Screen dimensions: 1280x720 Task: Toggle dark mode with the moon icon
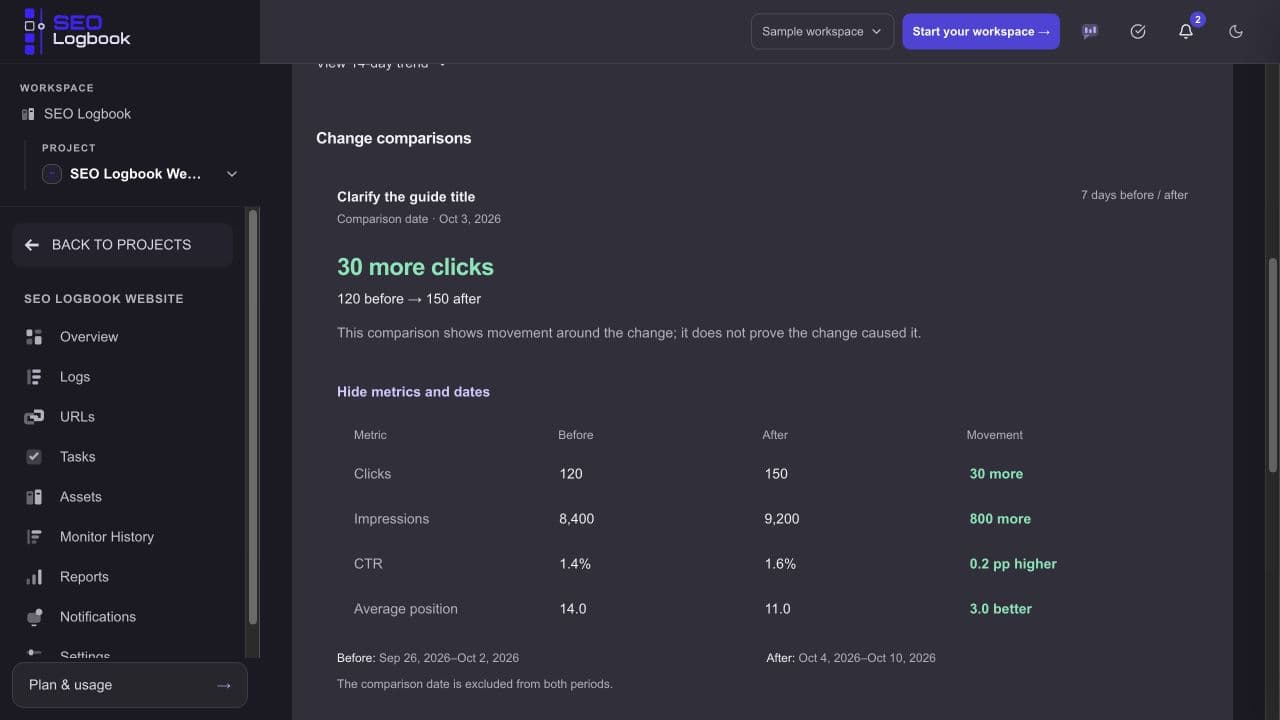pyautogui.click(x=1236, y=31)
